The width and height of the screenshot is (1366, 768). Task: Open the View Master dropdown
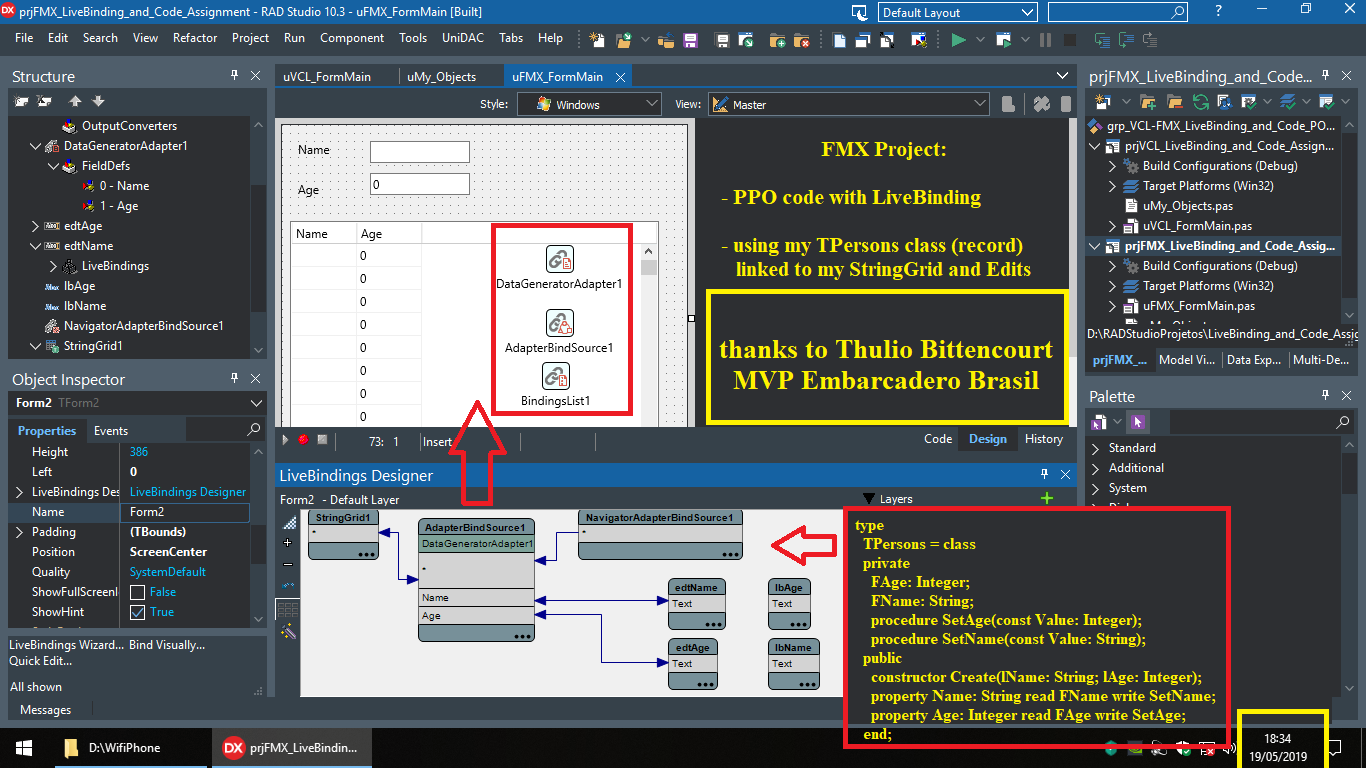click(980, 104)
